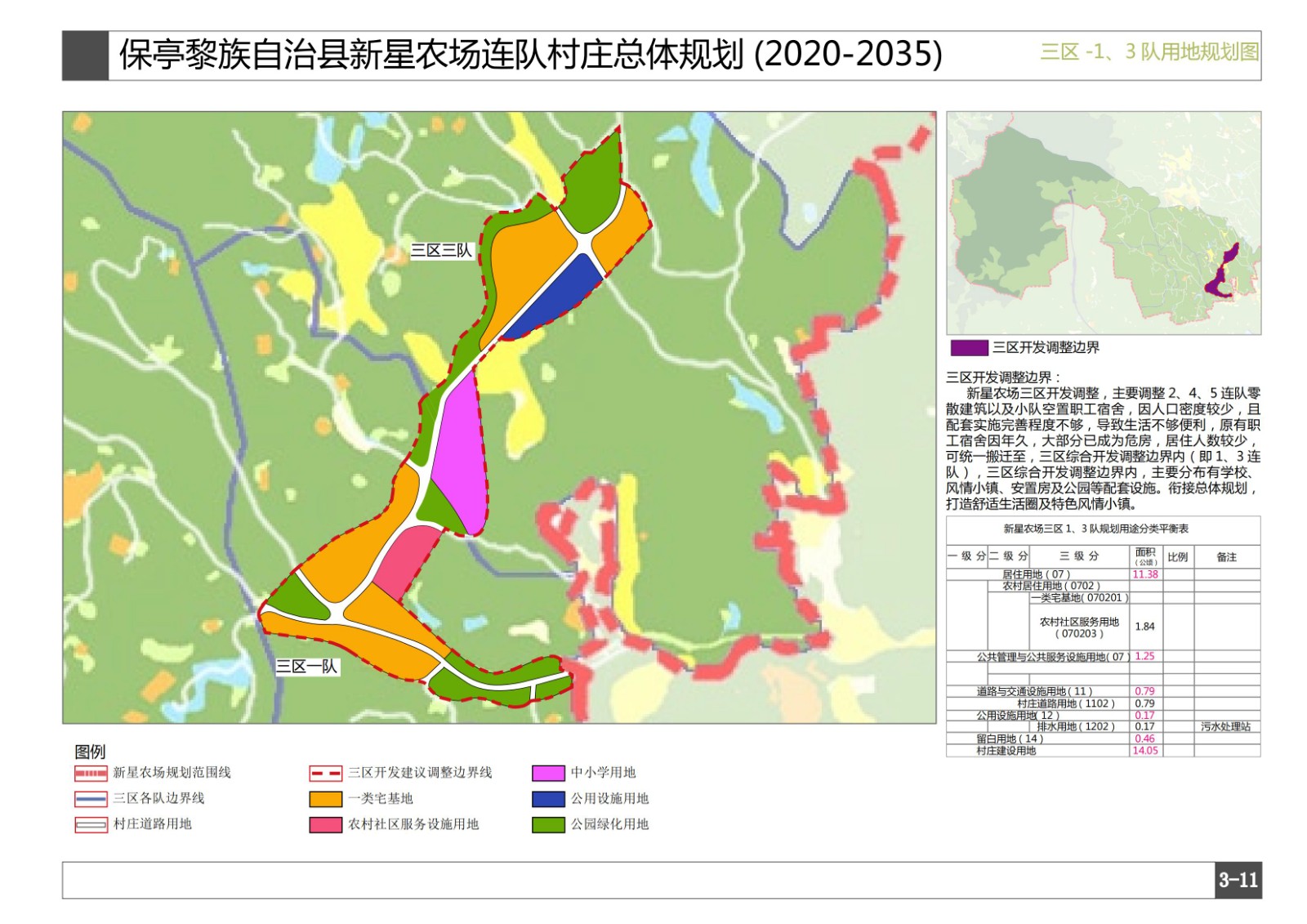Click the orange 一类宅基地 legend swatch
1307x924 pixels.
coord(325,799)
